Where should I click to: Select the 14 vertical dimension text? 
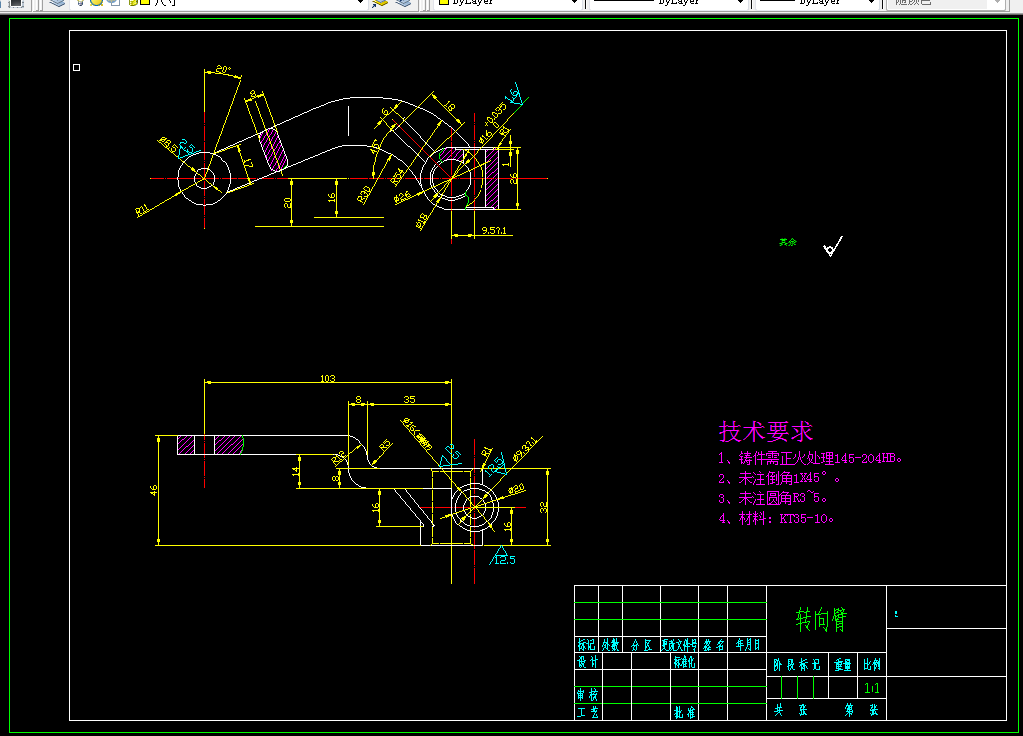[x=296, y=471]
